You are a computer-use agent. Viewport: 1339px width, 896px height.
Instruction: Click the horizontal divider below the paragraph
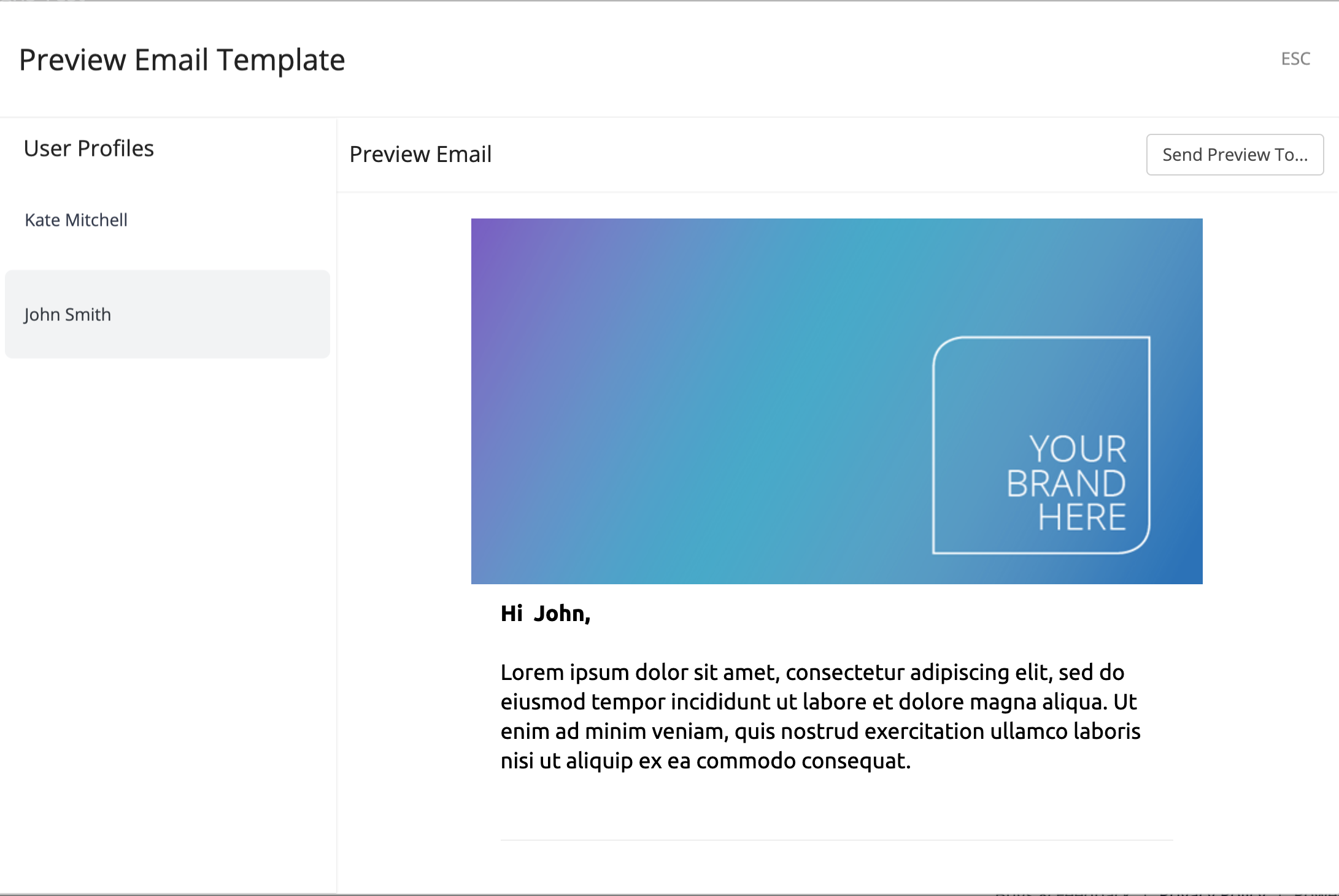pos(837,840)
